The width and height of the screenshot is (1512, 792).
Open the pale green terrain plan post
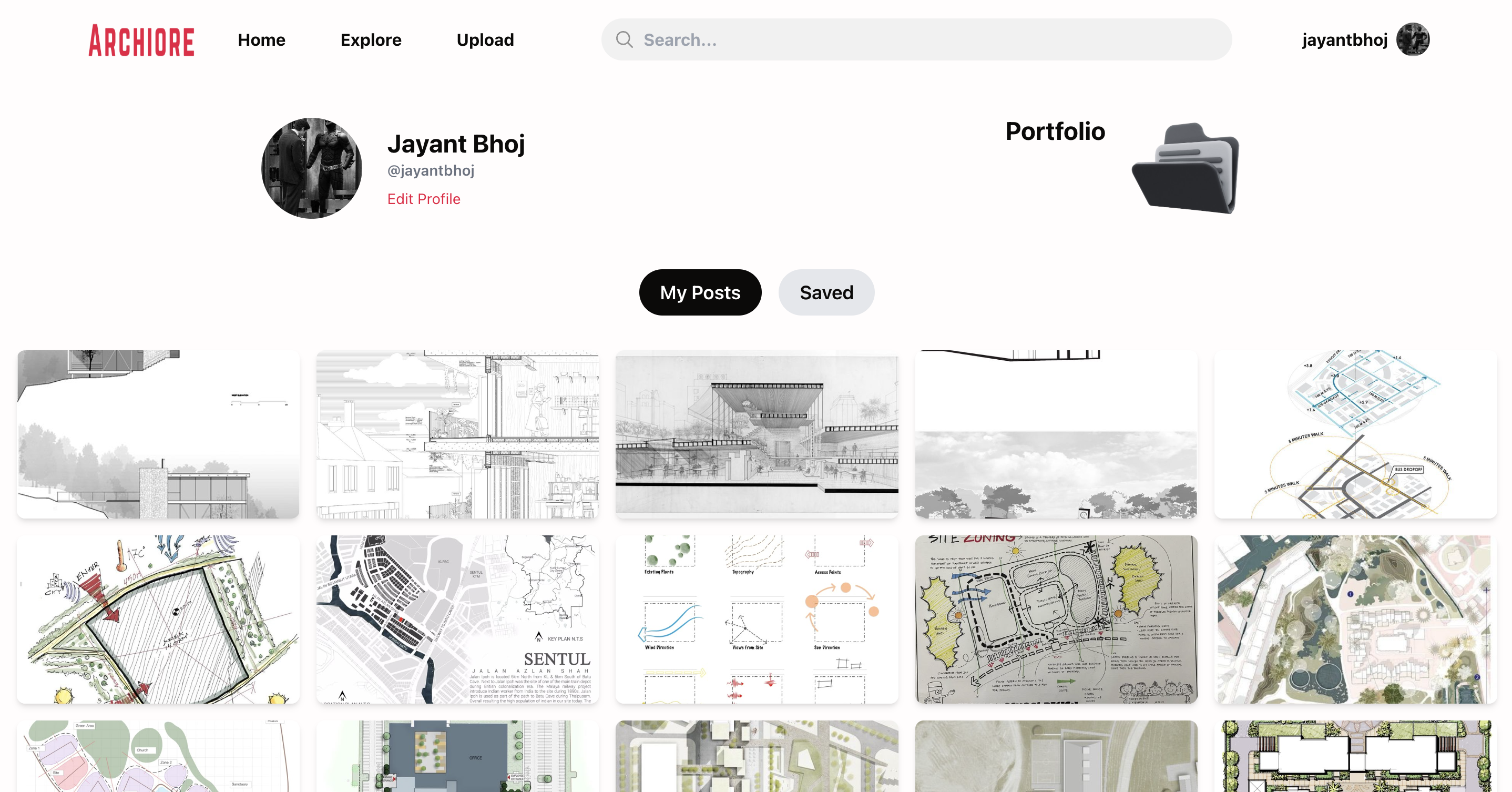1056,756
